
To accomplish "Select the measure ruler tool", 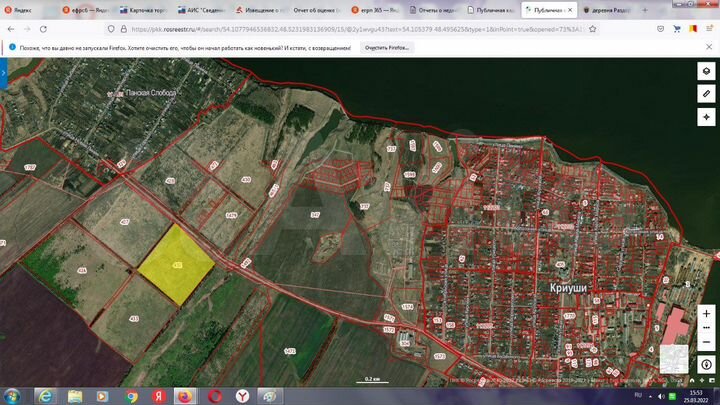I will click(x=706, y=93).
